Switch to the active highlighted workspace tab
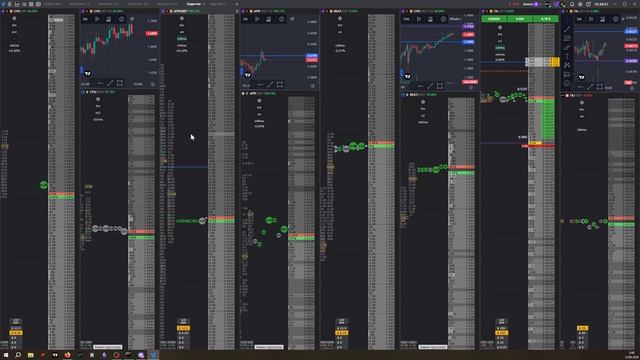Image resolution: width=640 pixels, height=360 pixels. (x=193, y=4)
